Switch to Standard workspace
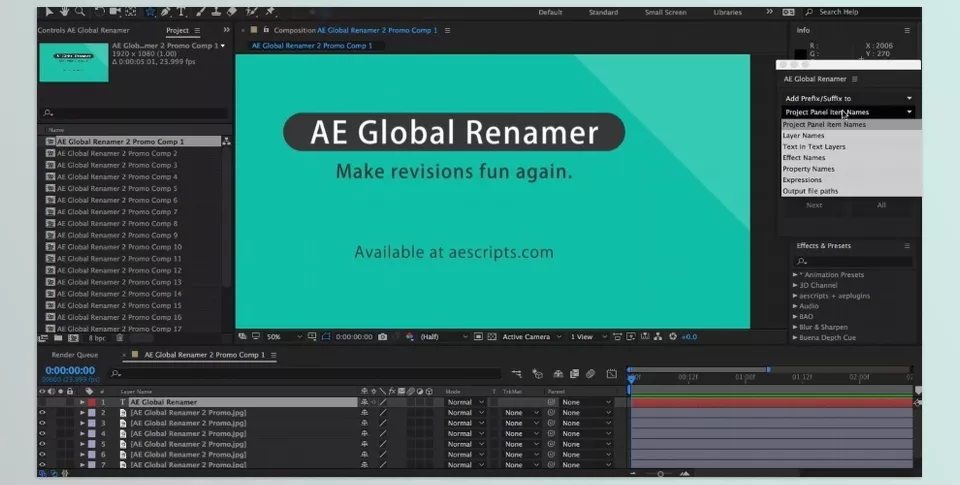960x485 pixels. (x=603, y=12)
